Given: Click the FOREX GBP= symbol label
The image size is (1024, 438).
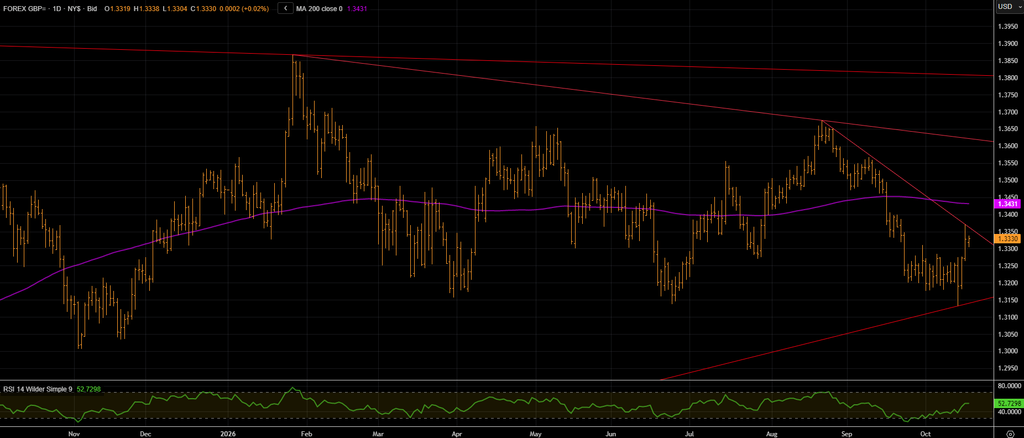Looking at the screenshot, I should click(24, 8).
